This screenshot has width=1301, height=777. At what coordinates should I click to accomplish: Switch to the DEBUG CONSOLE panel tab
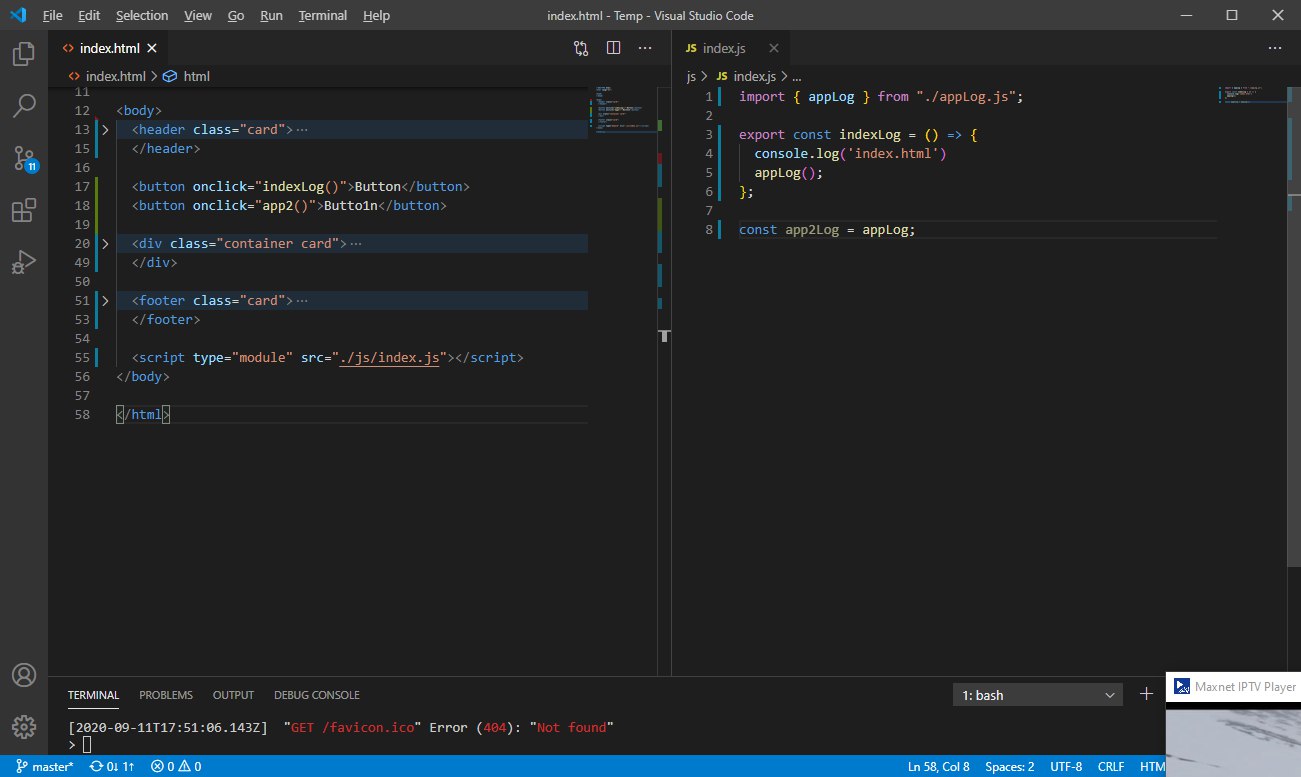(317, 695)
